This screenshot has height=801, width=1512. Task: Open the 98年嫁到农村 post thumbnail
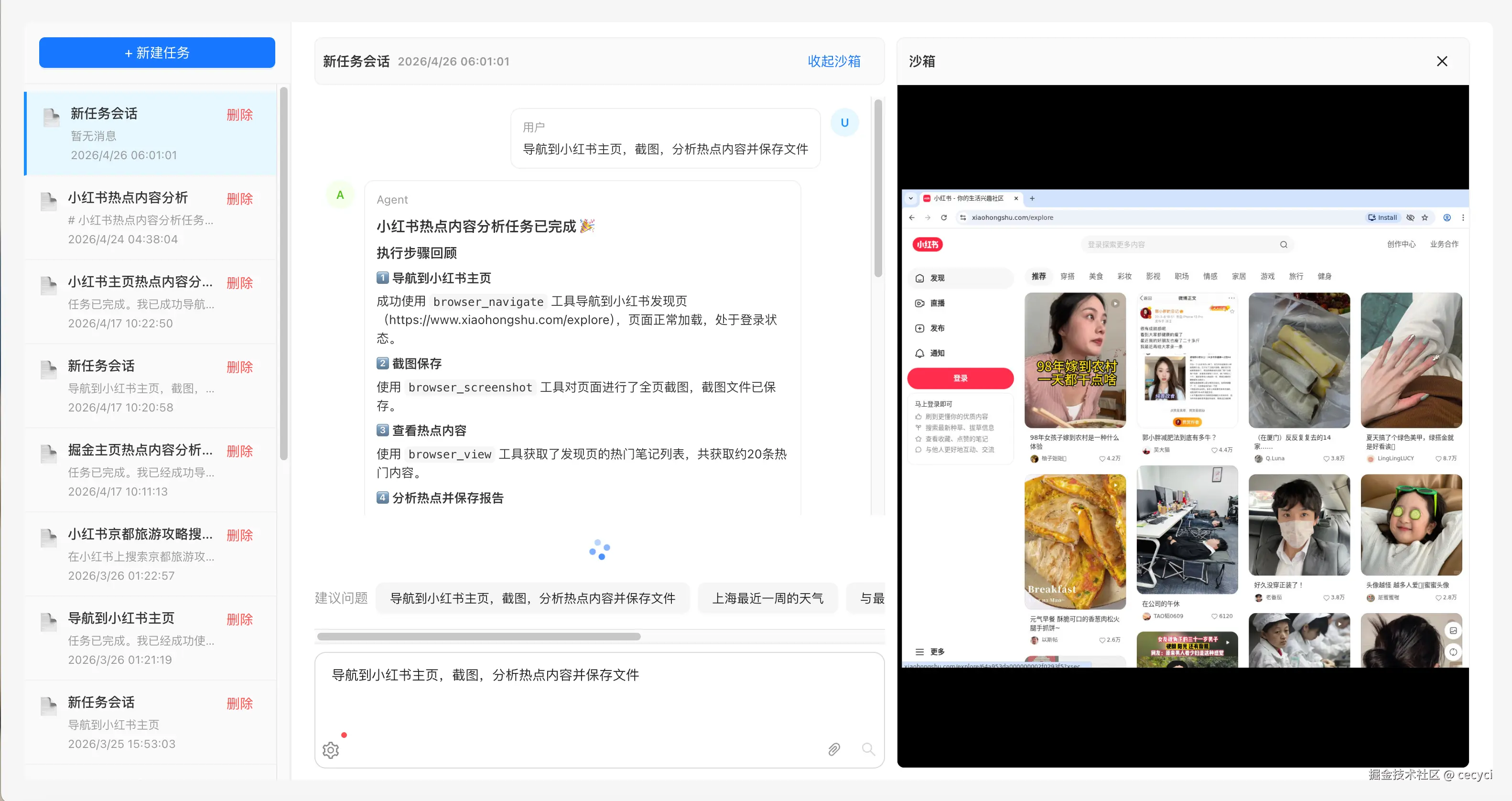click(x=1075, y=360)
